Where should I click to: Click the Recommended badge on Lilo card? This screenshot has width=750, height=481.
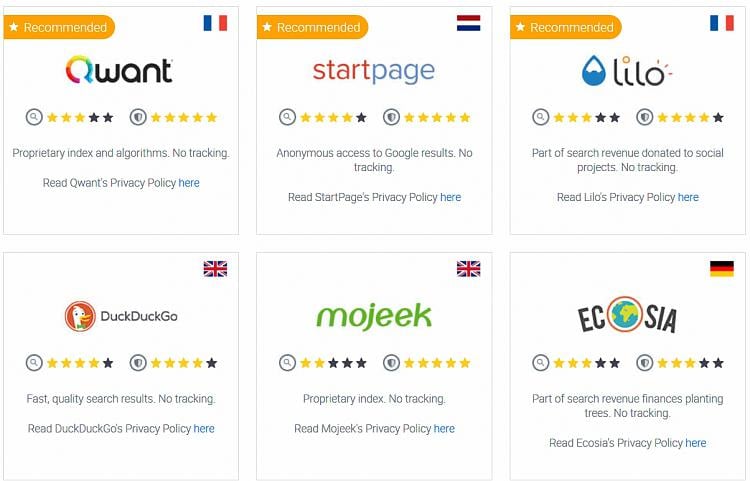point(565,27)
